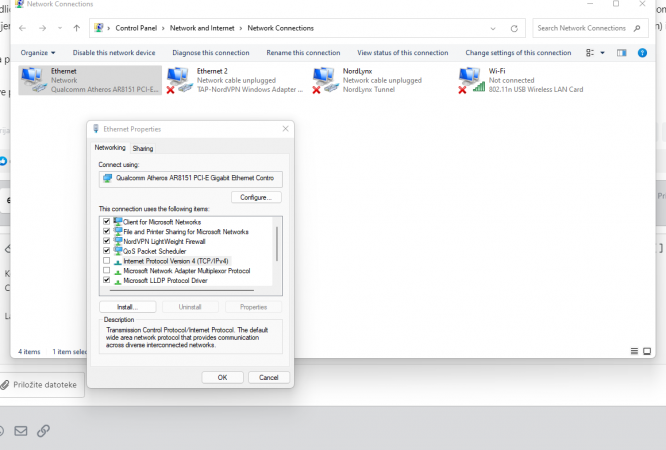666x450 pixels.
Task: Select the Wi-Fi adapter icon
Action: pyautogui.click(x=471, y=79)
